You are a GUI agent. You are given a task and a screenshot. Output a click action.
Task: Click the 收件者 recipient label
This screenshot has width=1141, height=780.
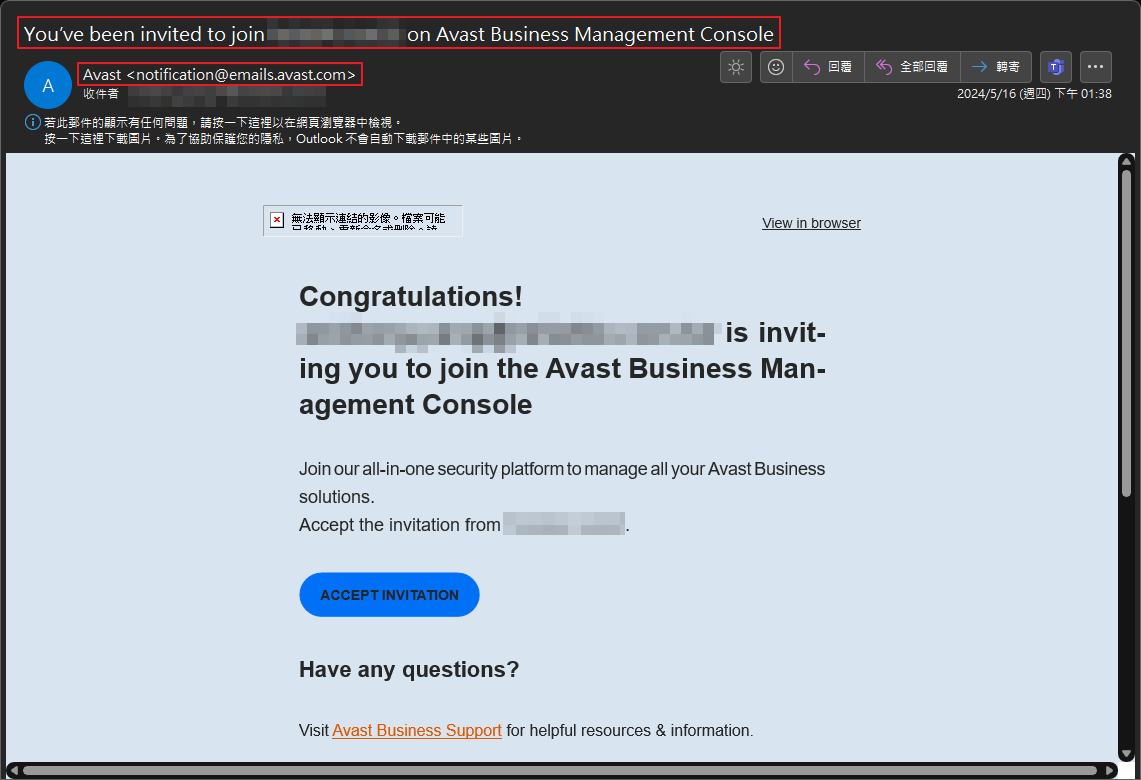pos(100,94)
